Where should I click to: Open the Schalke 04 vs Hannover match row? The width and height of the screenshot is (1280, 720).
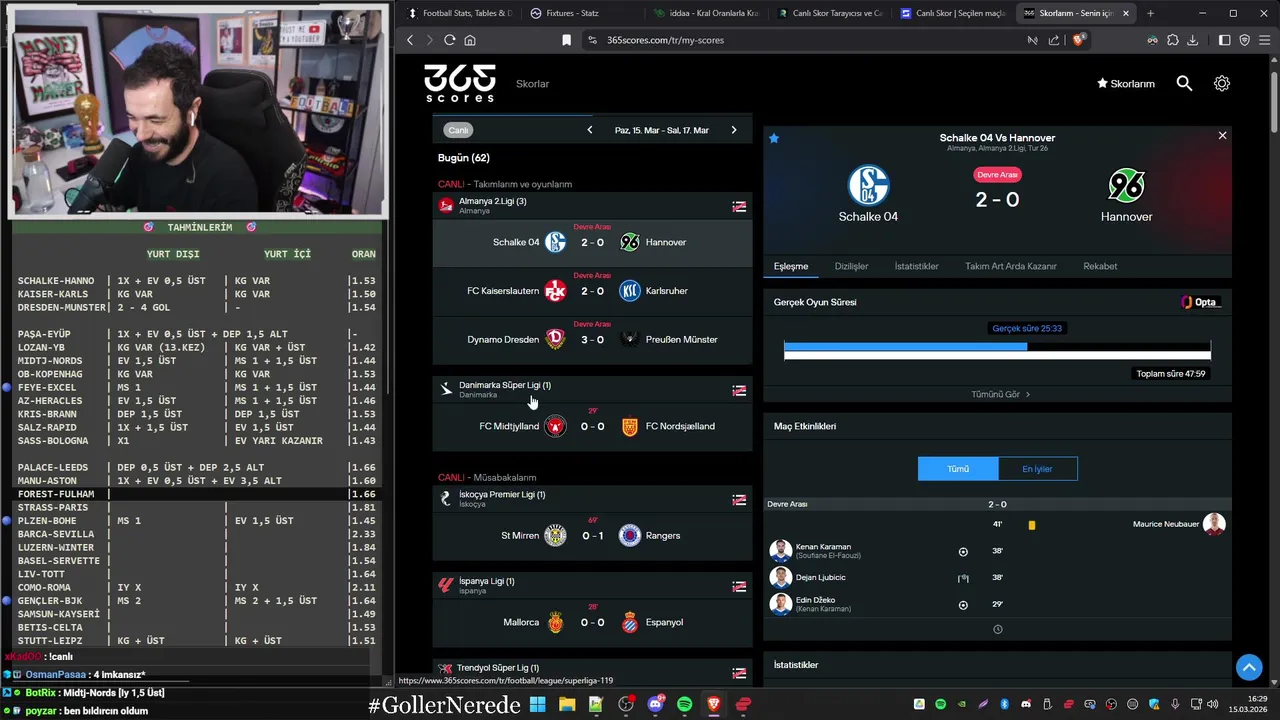click(592, 242)
